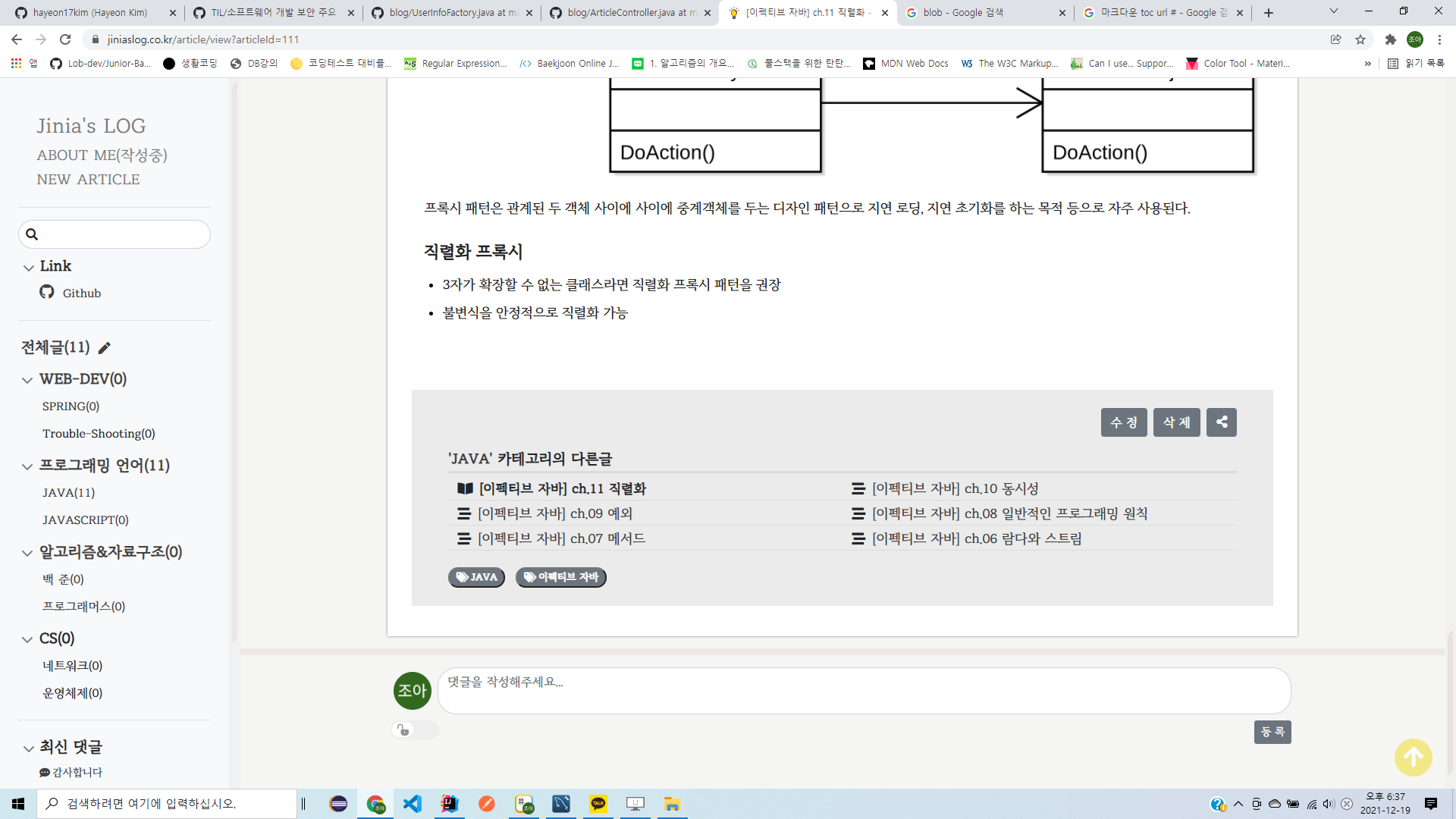The width and height of the screenshot is (1456, 819).
Task: Open the Windows Start menu
Action: (x=18, y=804)
